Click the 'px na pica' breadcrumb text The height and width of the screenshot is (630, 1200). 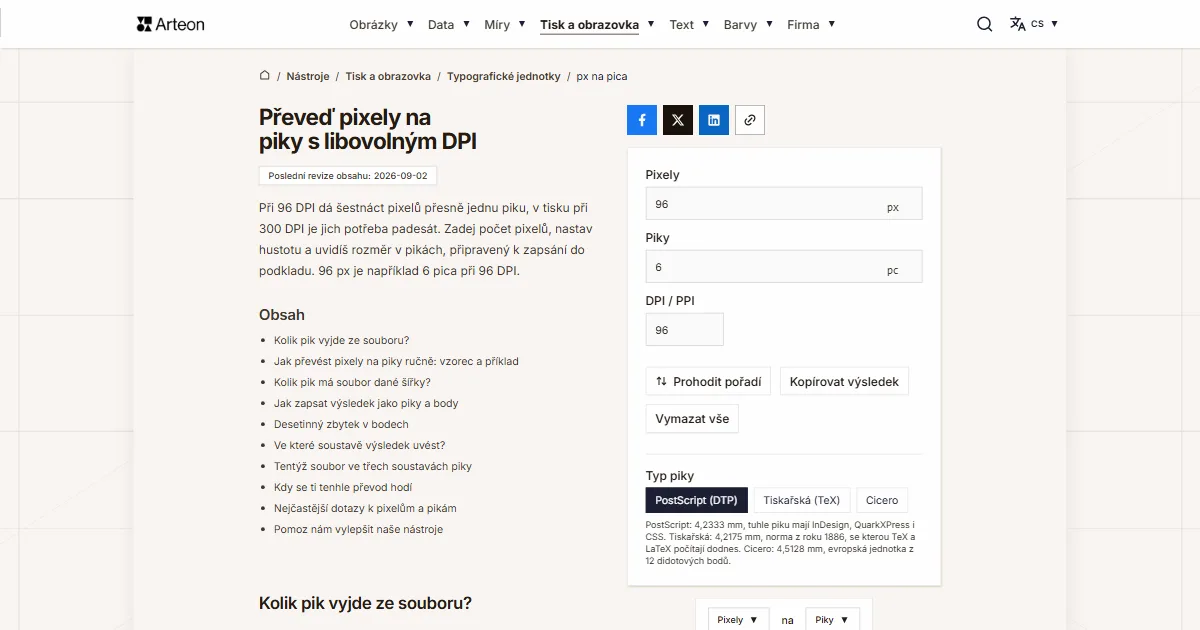tap(602, 76)
